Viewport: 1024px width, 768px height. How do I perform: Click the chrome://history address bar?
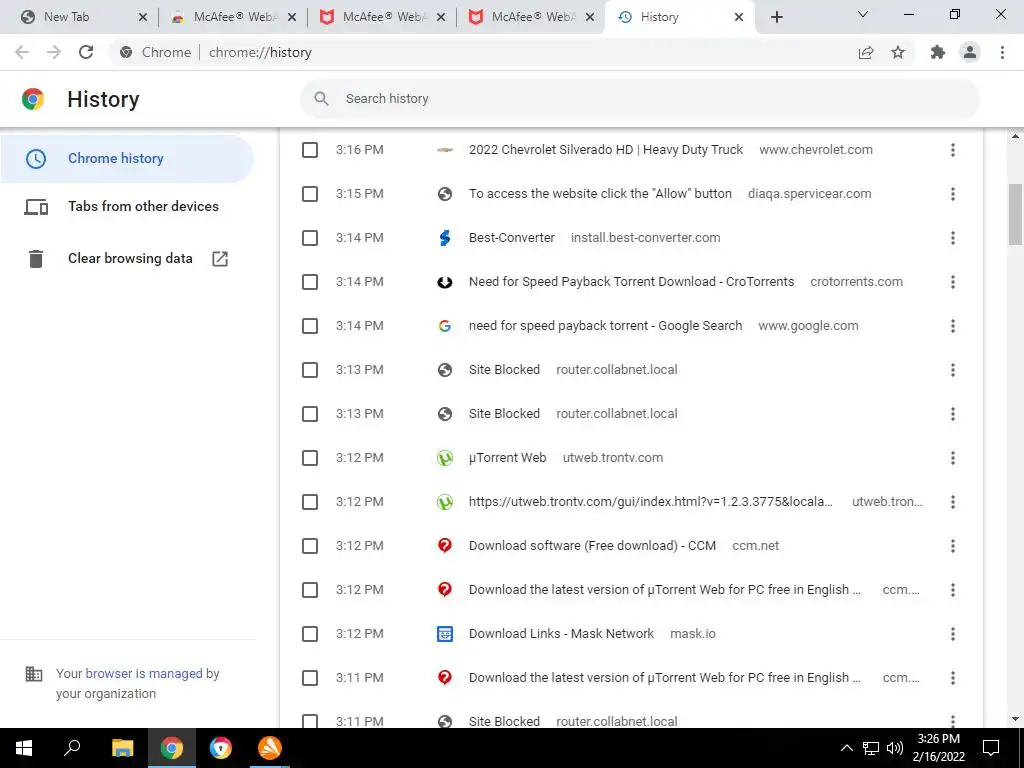pos(483,52)
